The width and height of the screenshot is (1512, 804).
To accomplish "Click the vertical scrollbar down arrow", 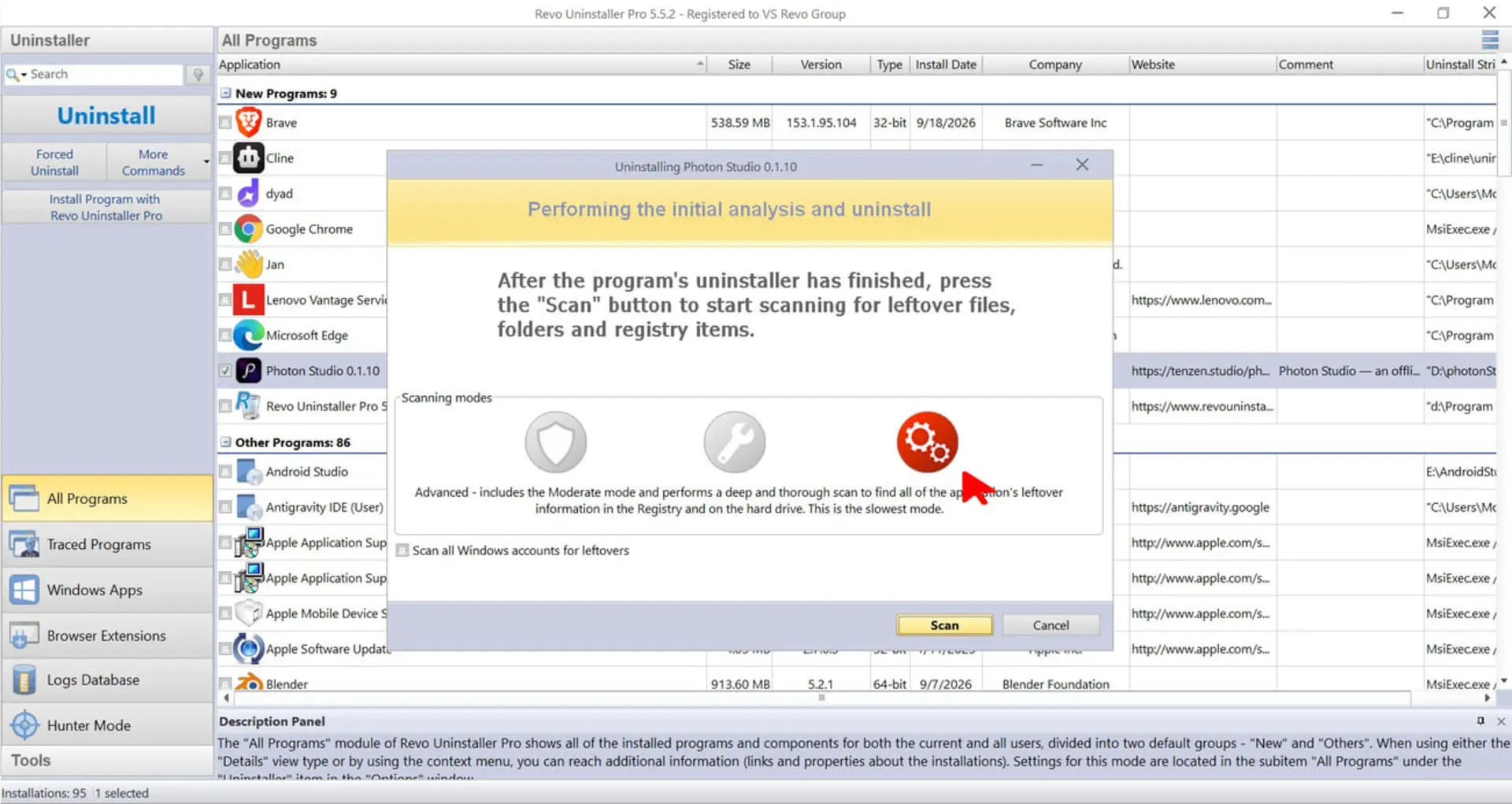I will [1504, 681].
